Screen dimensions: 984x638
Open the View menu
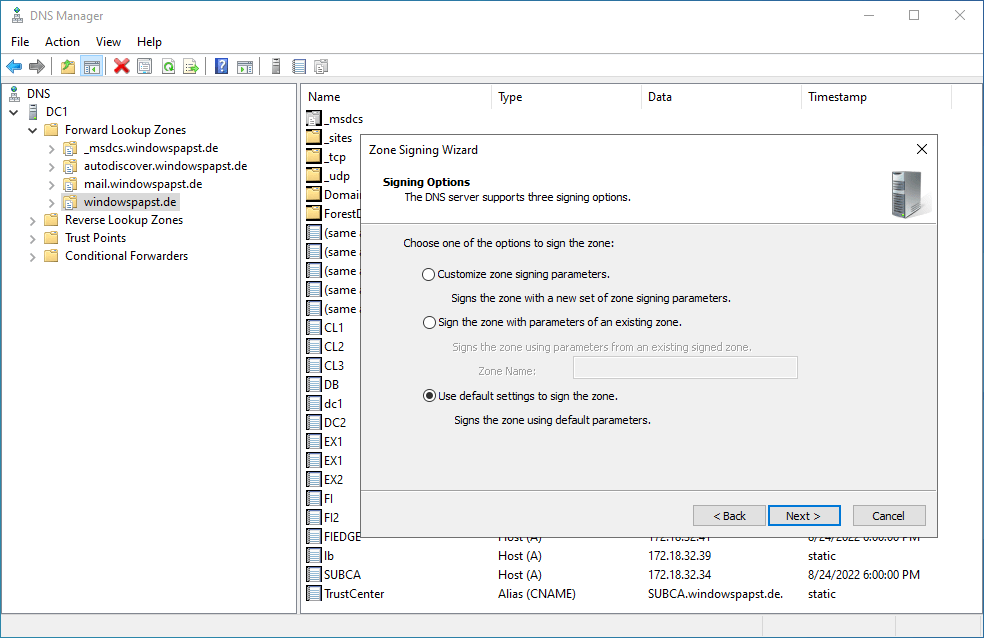point(108,42)
